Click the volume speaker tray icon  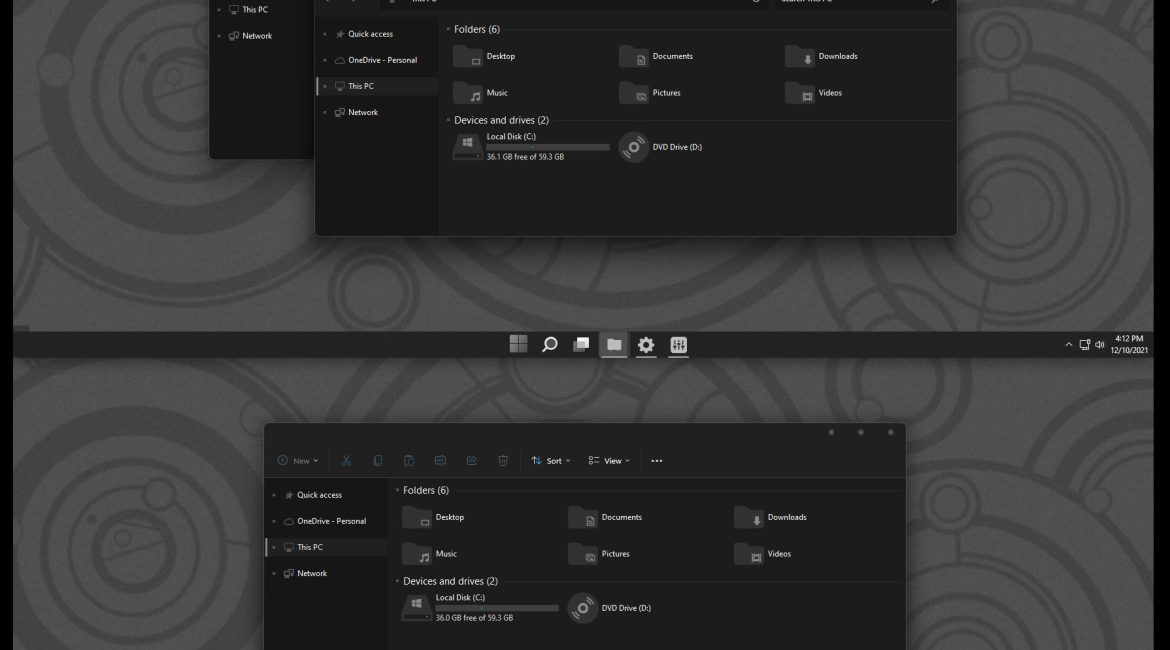click(1100, 345)
